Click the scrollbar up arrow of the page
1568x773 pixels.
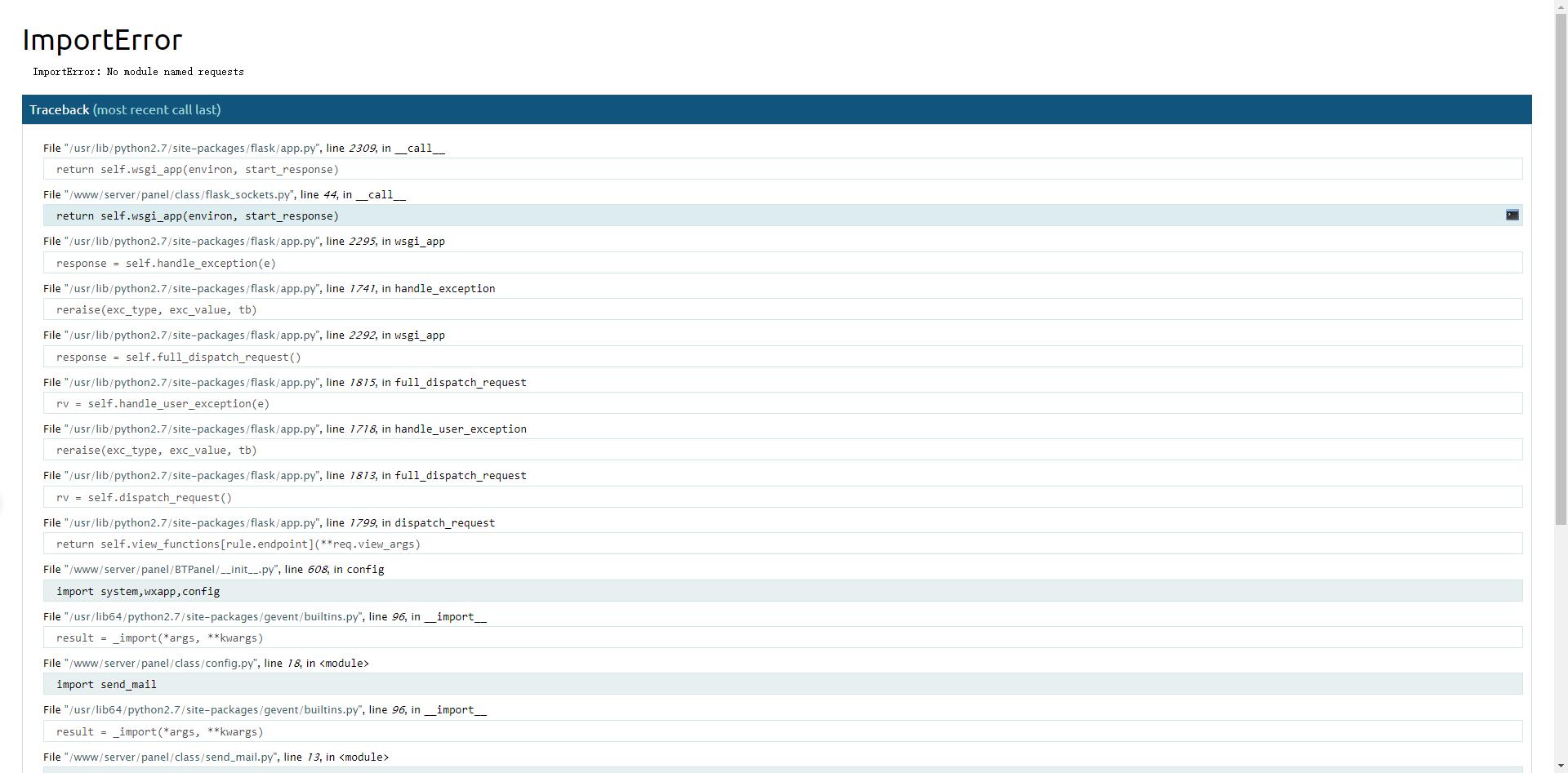pos(1561,7)
